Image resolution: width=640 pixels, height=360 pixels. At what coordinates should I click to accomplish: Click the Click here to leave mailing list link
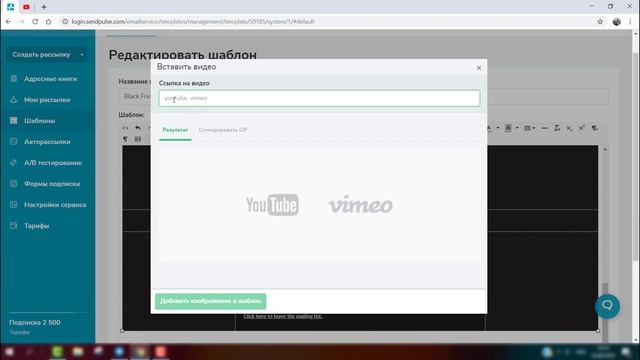pos(283,316)
